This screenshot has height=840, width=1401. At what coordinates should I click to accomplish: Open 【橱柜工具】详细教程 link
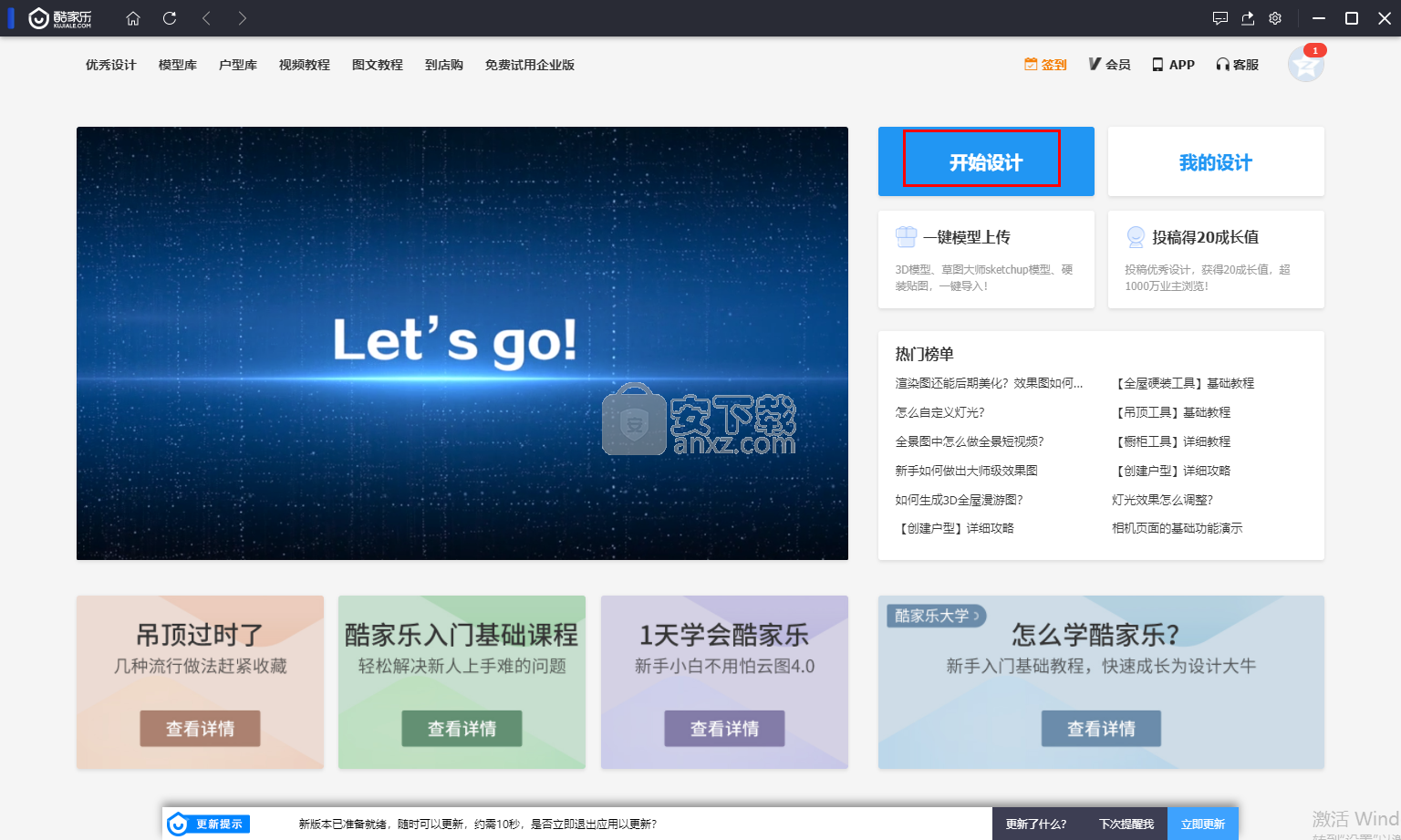[x=1171, y=441]
